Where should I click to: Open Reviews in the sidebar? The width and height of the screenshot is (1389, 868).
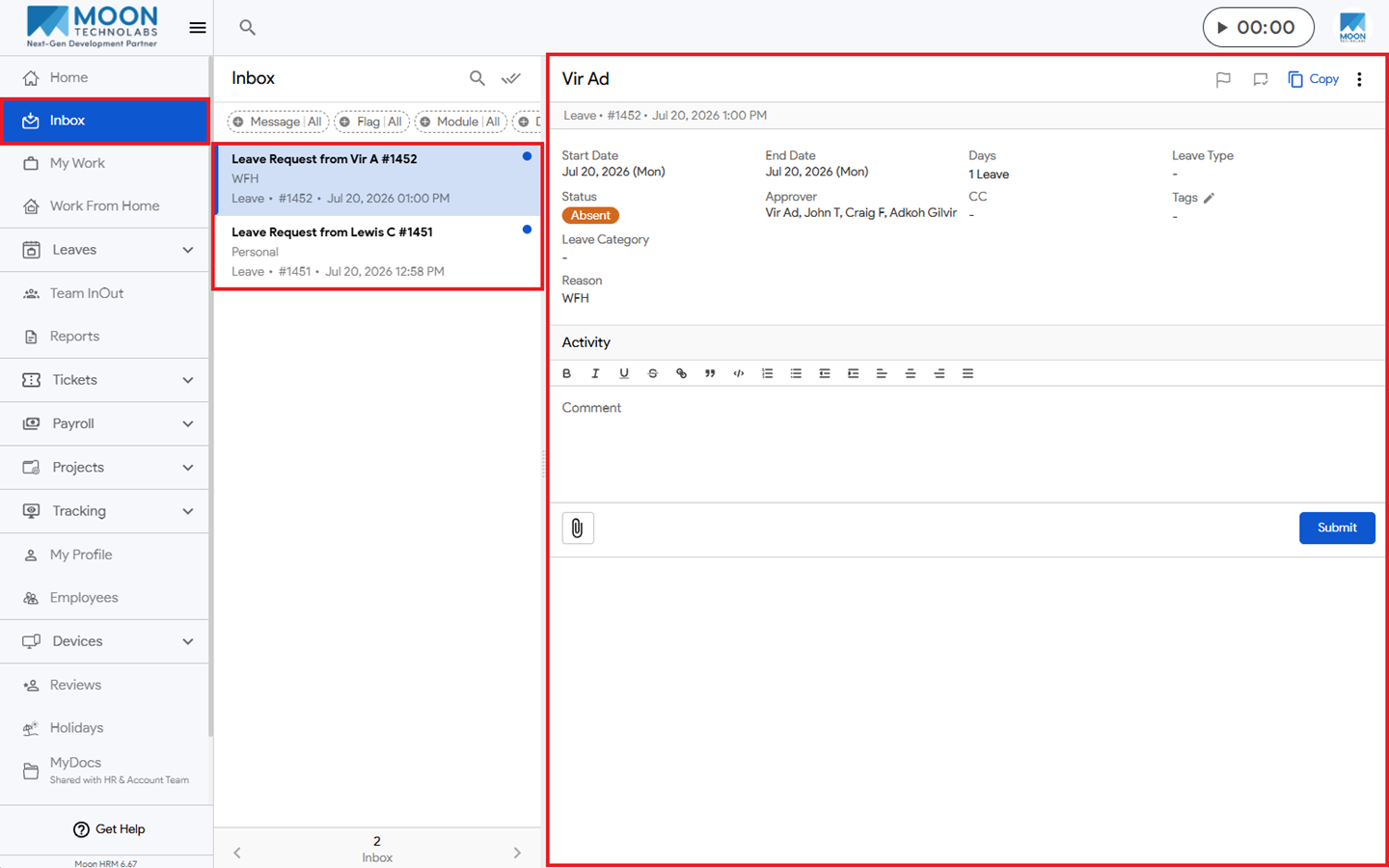104,685
